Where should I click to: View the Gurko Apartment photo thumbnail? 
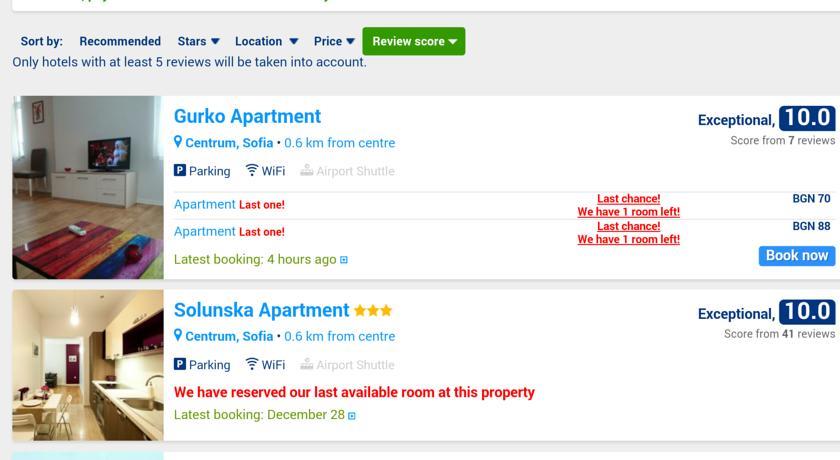point(88,187)
